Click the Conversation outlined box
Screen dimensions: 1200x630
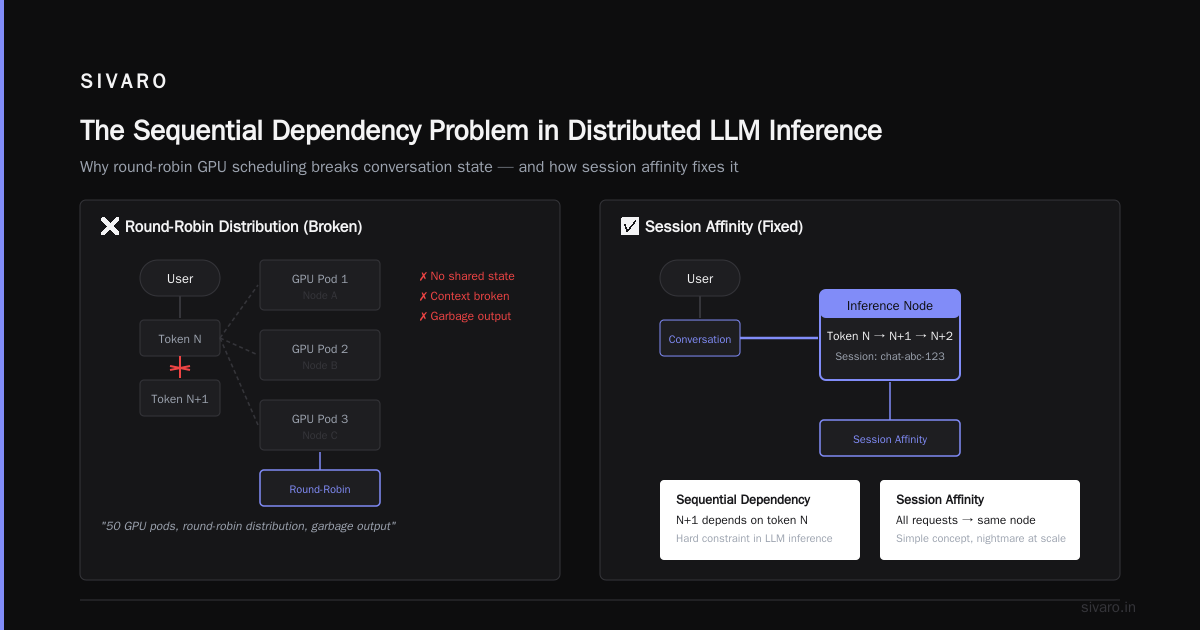[700, 338]
